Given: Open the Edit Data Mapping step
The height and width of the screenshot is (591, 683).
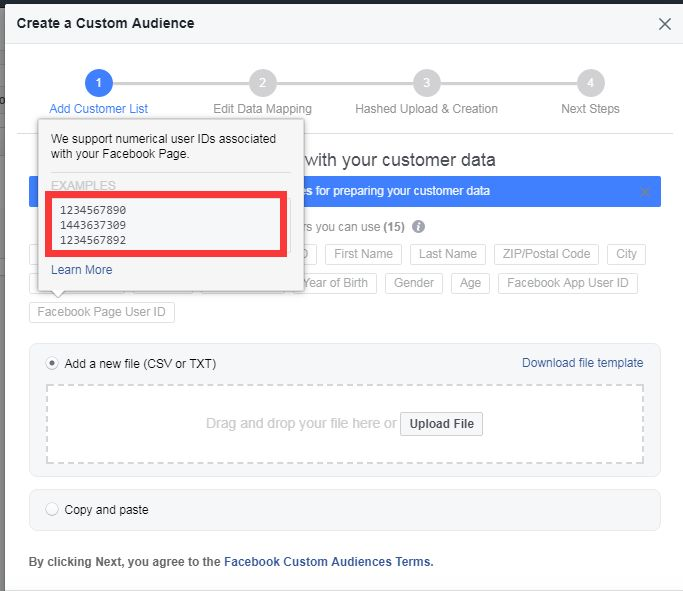Looking at the screenshot, I should (262, 108).
